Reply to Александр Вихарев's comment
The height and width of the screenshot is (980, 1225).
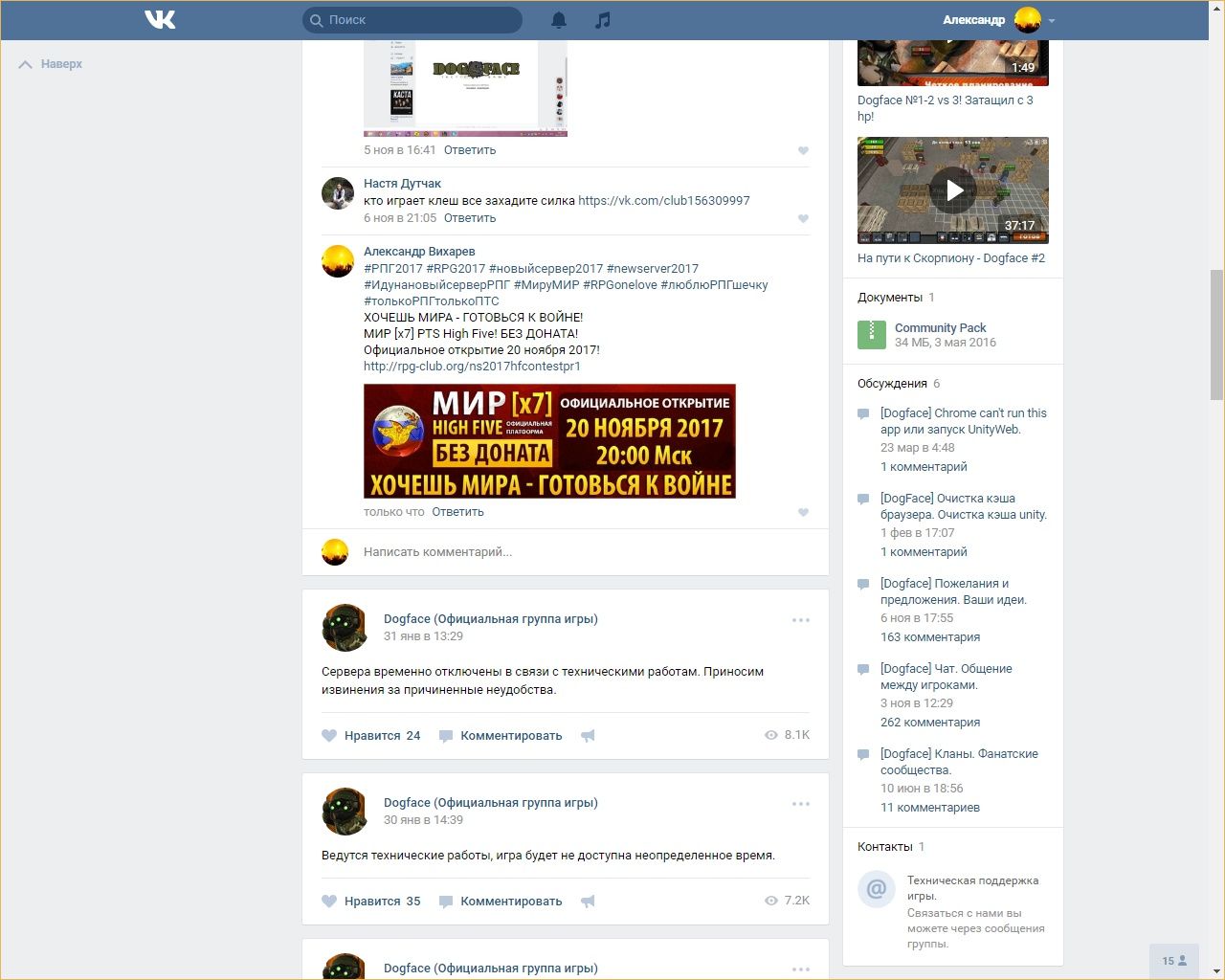(457, 512)
